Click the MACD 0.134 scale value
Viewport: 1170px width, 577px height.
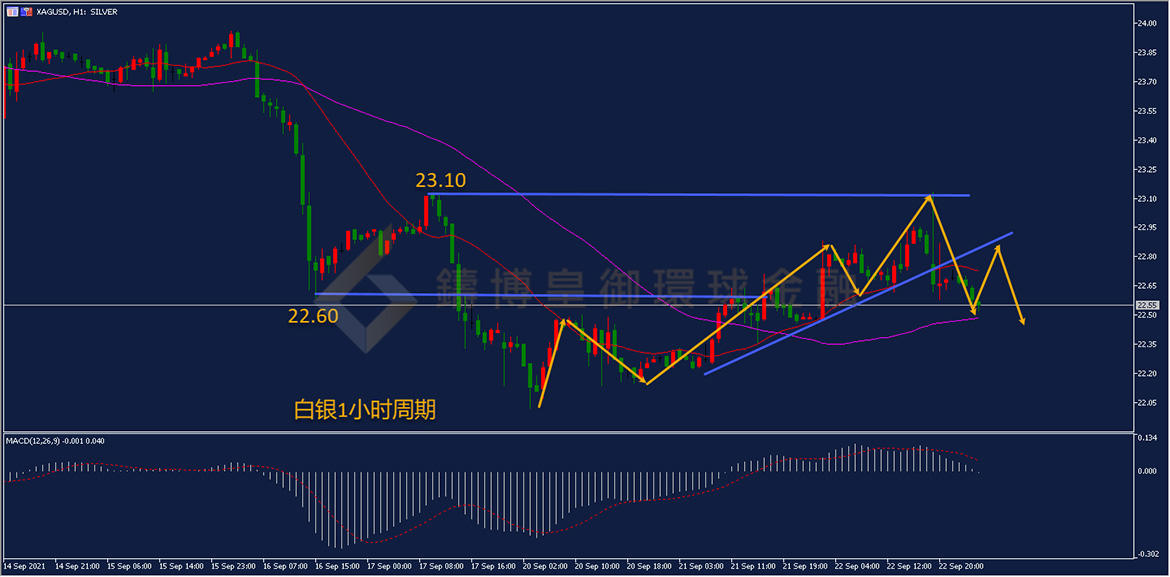[1146, 438]
